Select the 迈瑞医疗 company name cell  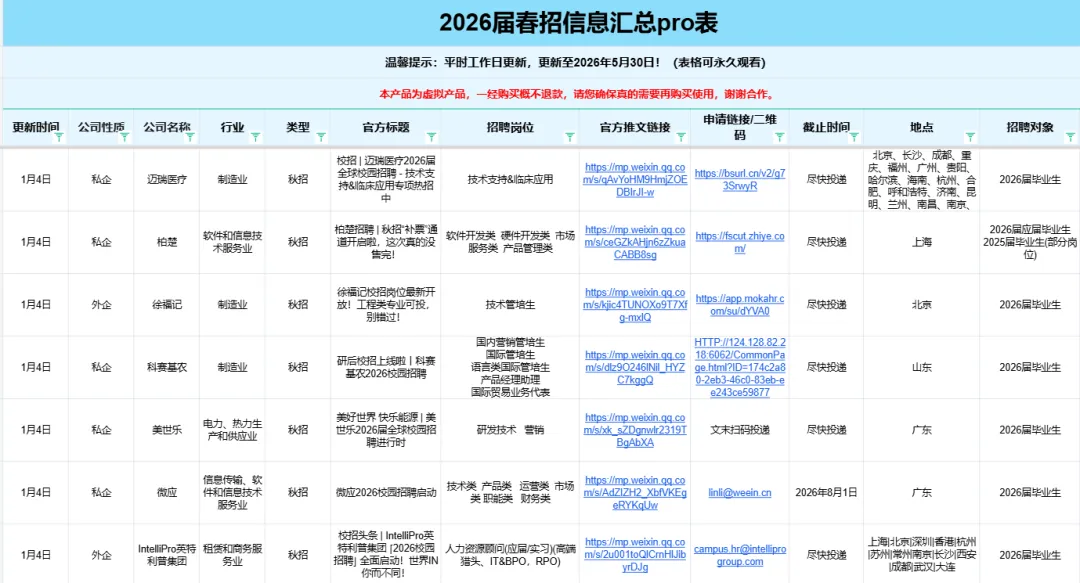(x=167, y=179)
